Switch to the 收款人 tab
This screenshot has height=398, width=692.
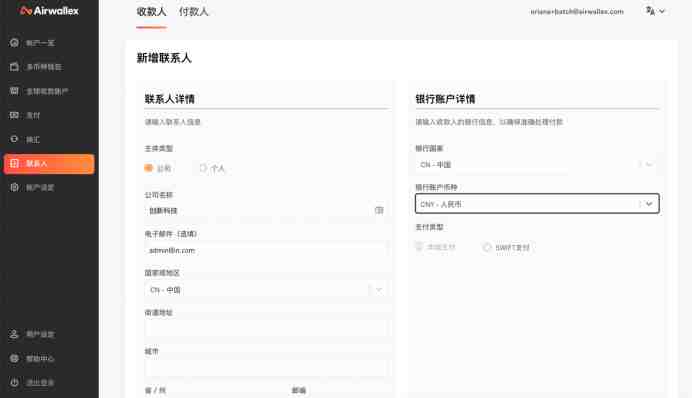151,12
